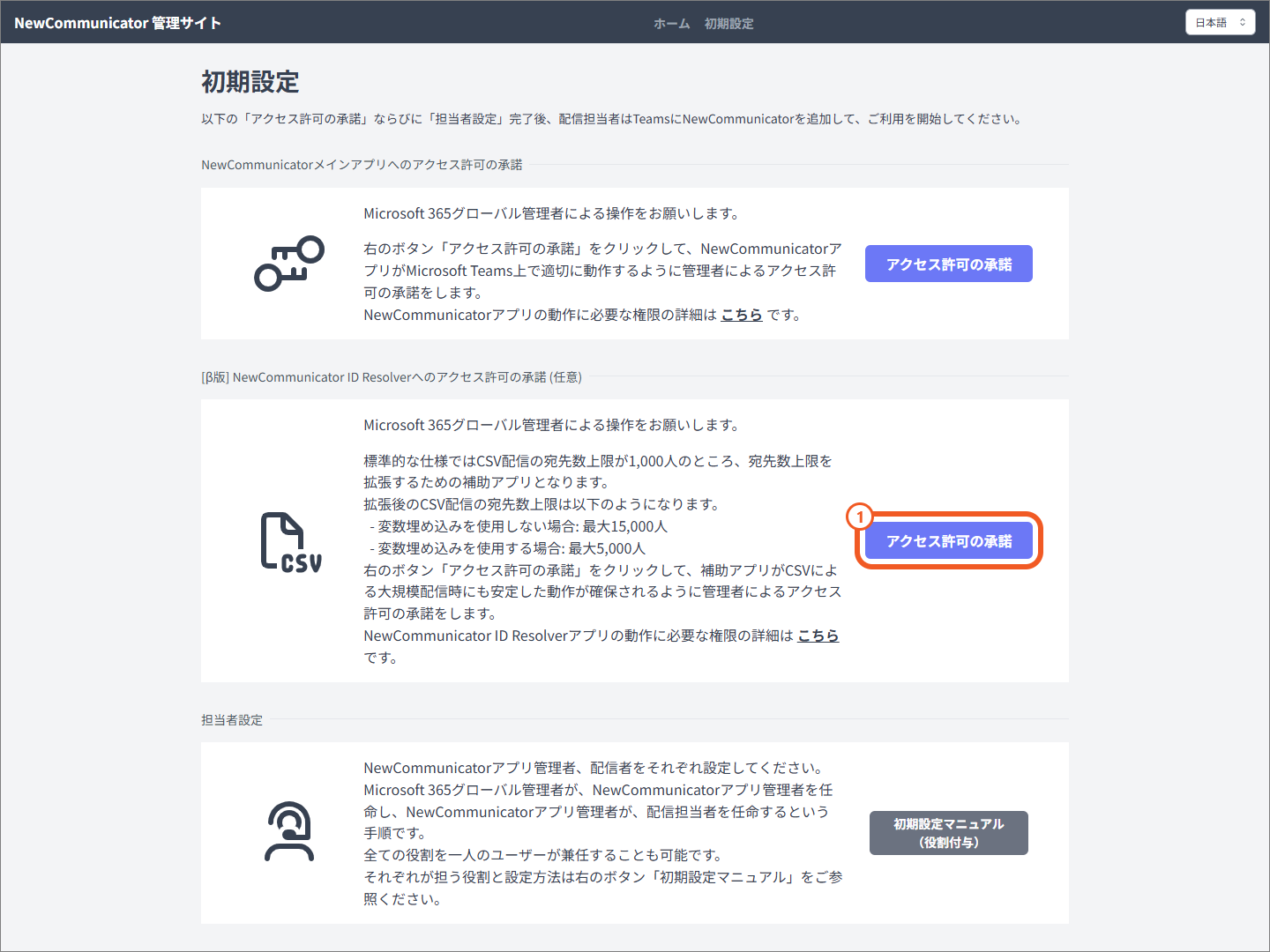
Task: Open the ホーム menu item
Action: 672,24
